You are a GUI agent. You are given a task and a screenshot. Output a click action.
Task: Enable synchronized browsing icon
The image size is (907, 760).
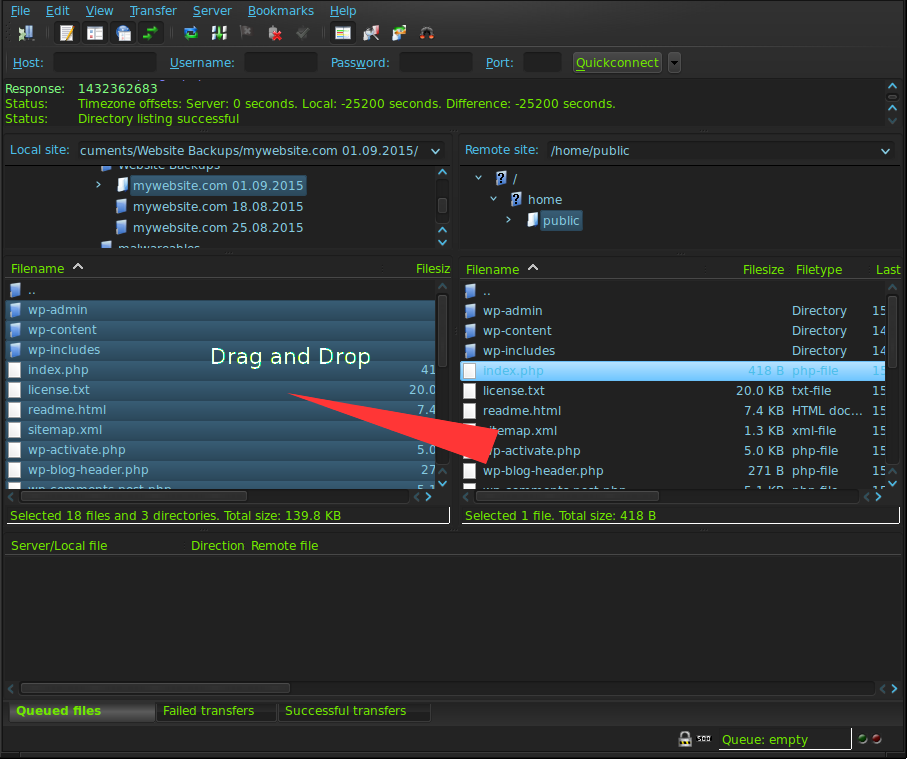[399, 33]
